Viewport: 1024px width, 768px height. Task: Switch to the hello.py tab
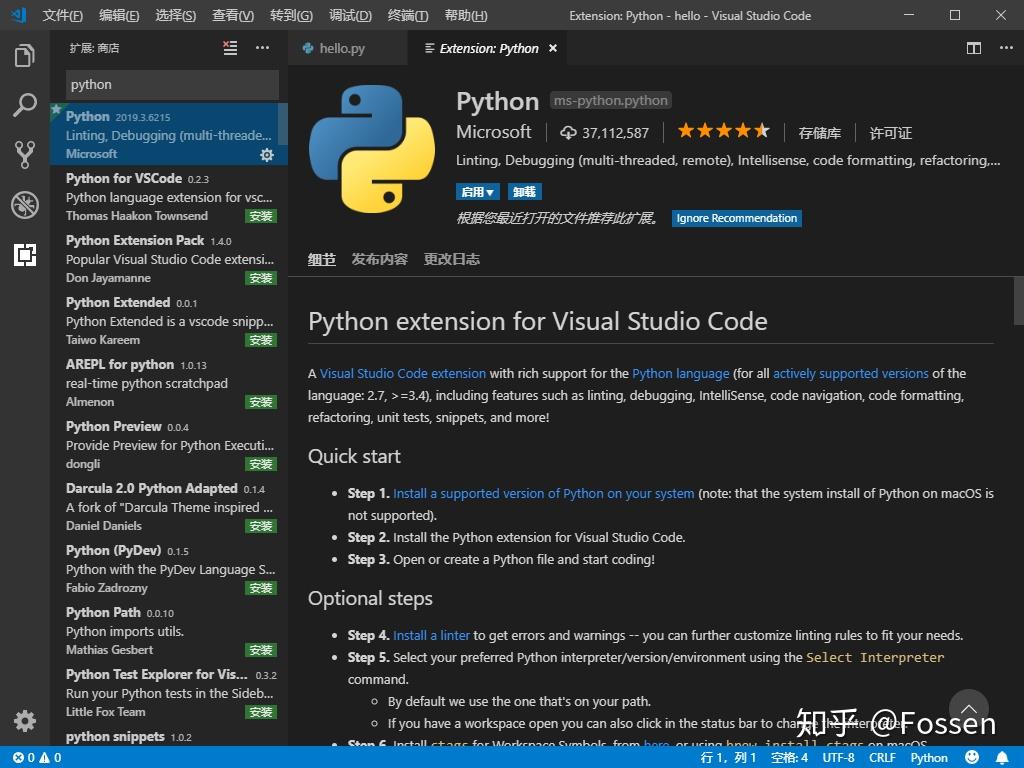point(341,47)
